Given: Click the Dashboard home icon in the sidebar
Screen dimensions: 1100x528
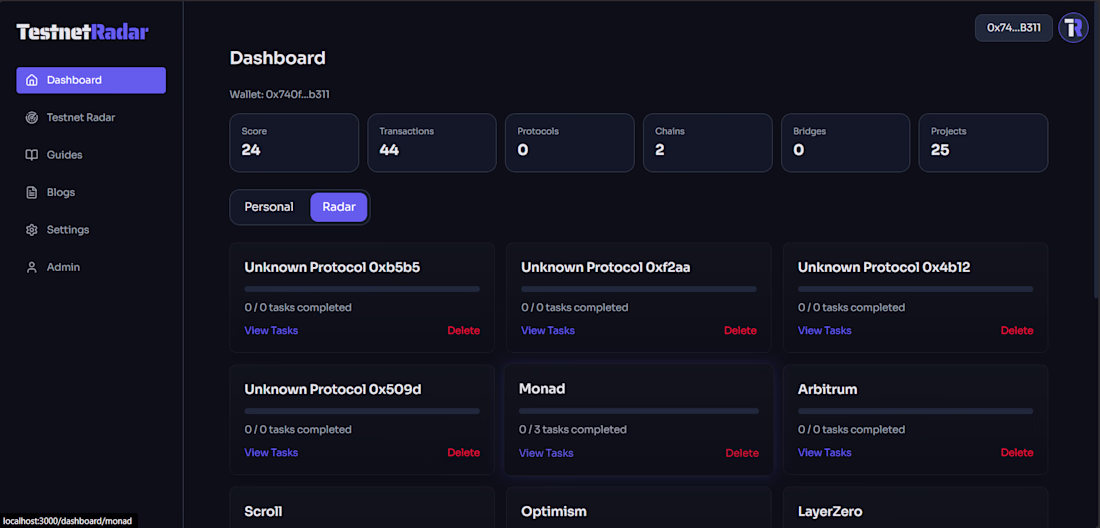Looking at the screenshot, I should (x=32, y=80).
